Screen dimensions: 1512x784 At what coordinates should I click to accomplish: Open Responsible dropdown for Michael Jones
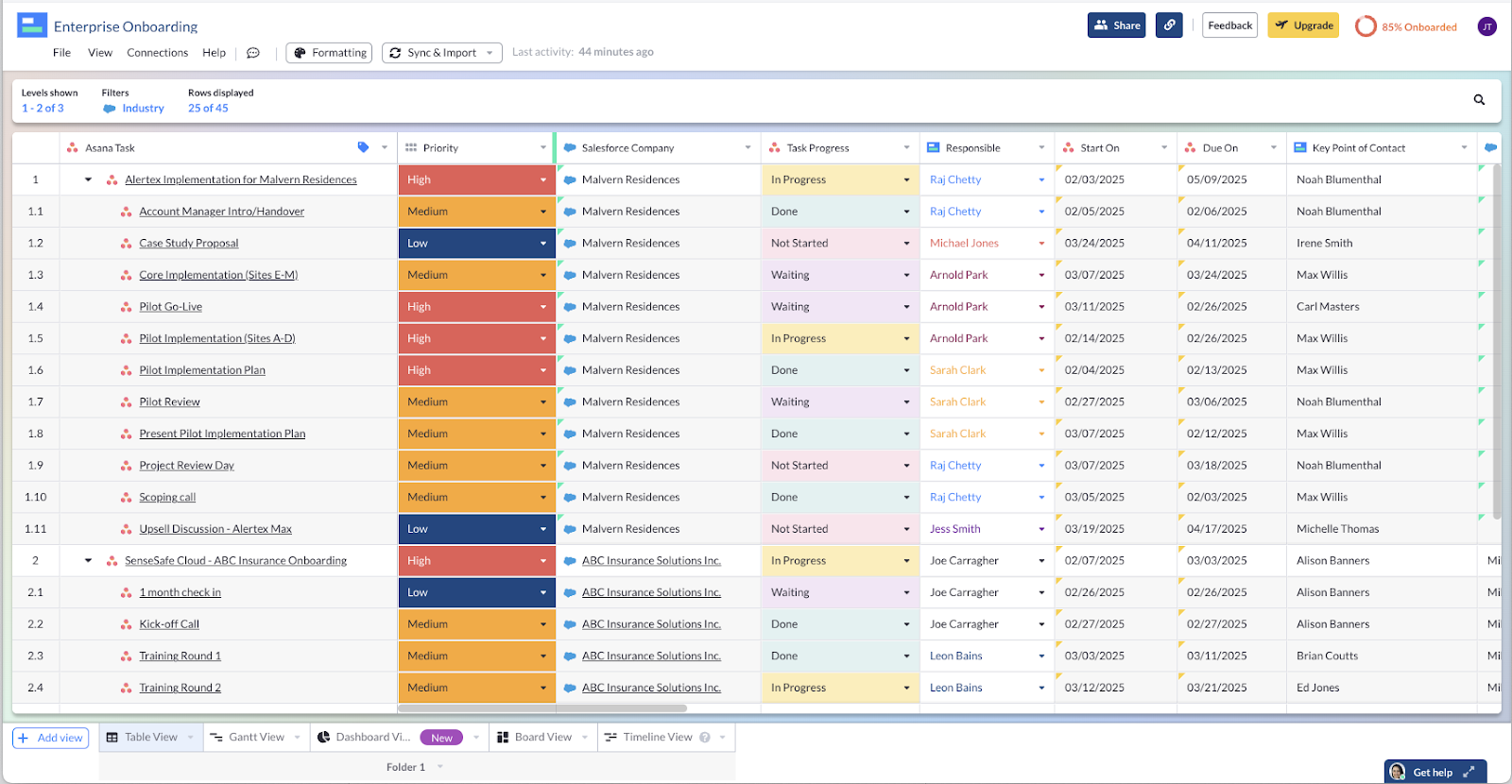coord(1041,244)
